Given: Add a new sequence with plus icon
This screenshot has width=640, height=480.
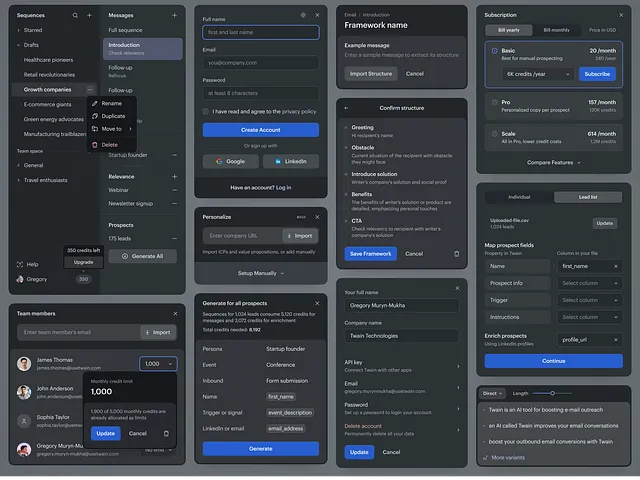Looking at the screenshot, I should [89, 16].
